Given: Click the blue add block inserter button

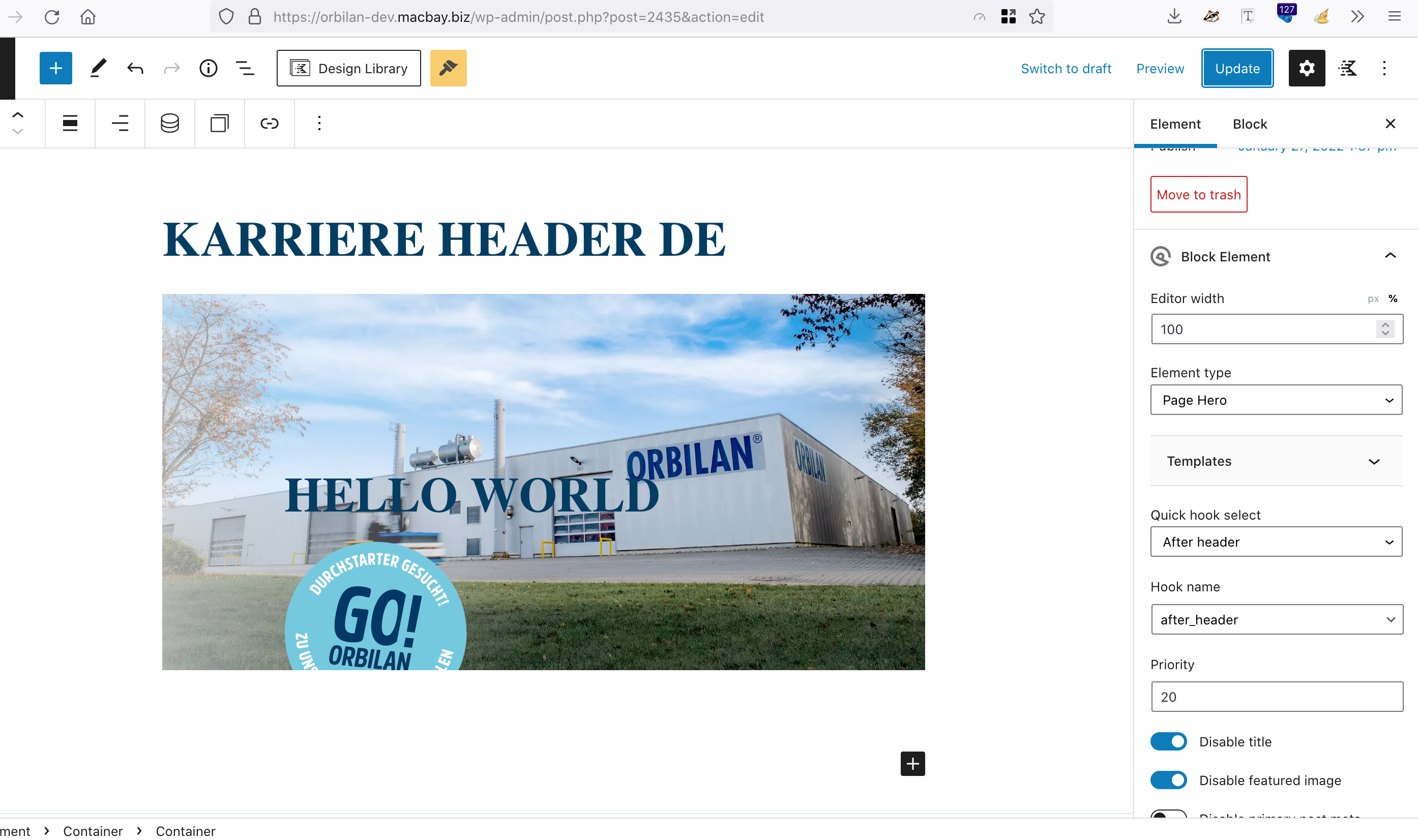Looking at the screenshot, I should click(x=55, y=68).
